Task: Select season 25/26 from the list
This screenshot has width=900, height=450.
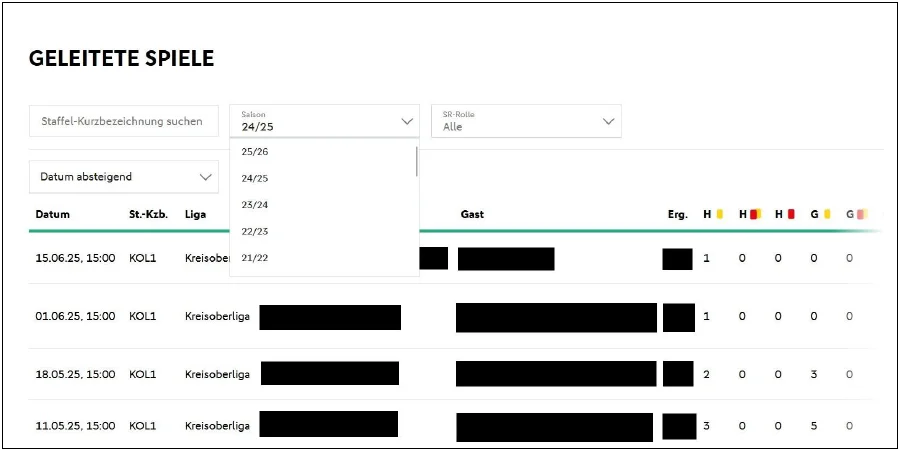Action: coord(256,152)
